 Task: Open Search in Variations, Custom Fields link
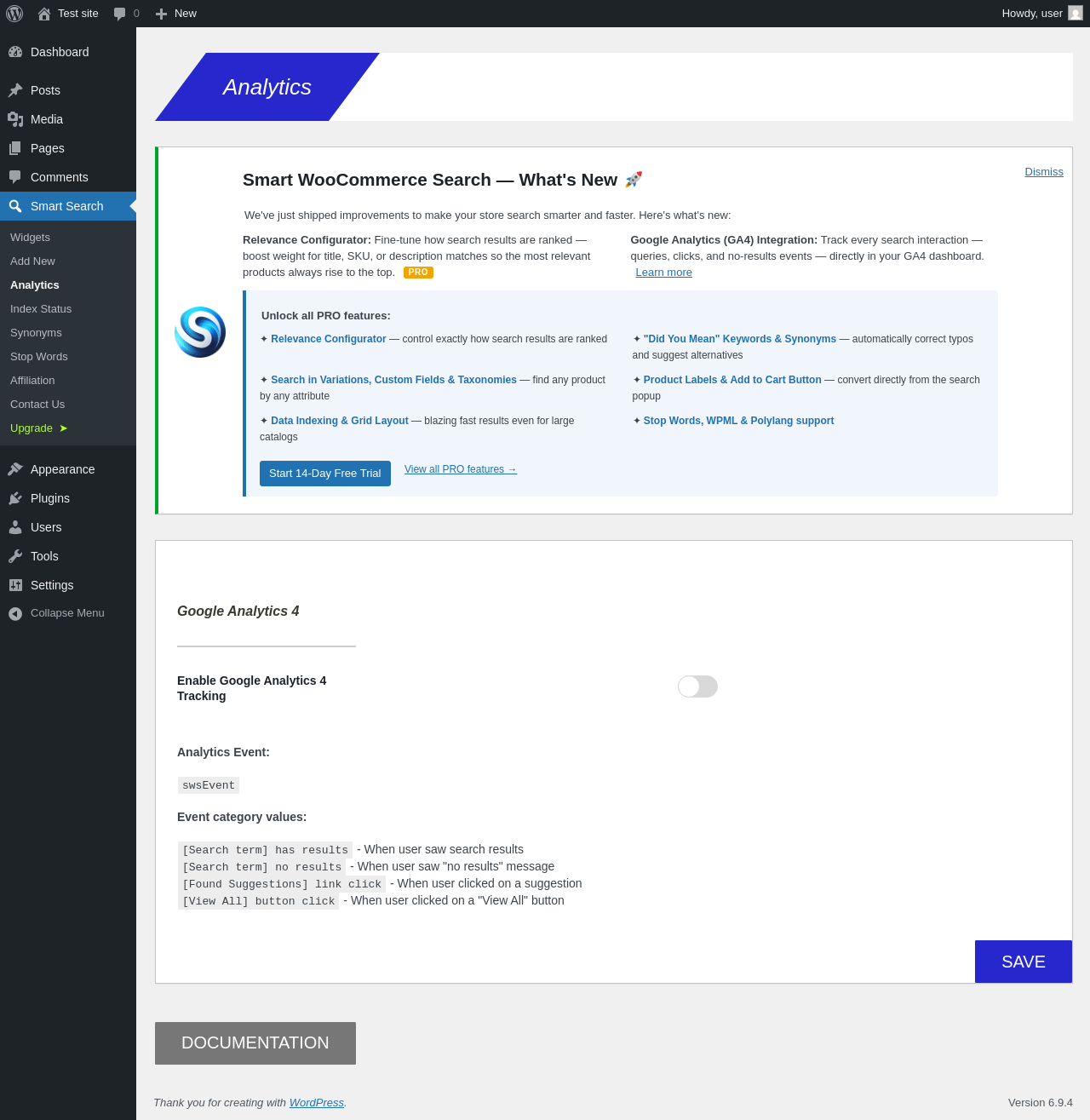[393, 380]
